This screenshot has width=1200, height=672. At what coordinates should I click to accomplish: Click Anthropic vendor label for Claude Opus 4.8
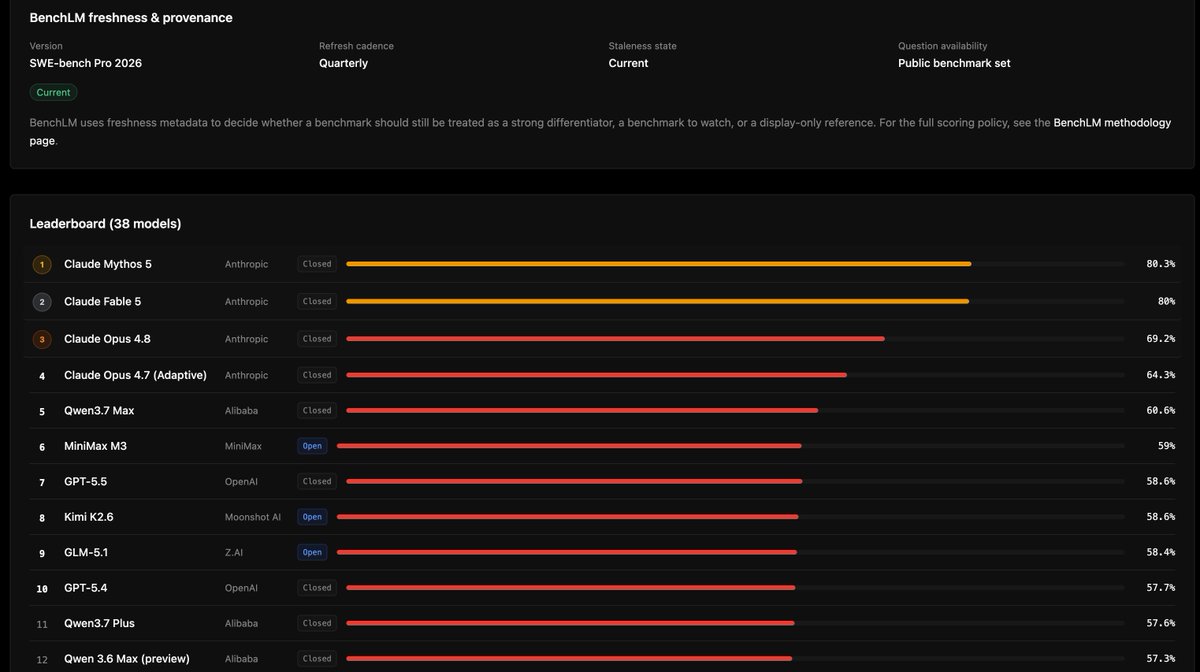[x=247, y=339]
